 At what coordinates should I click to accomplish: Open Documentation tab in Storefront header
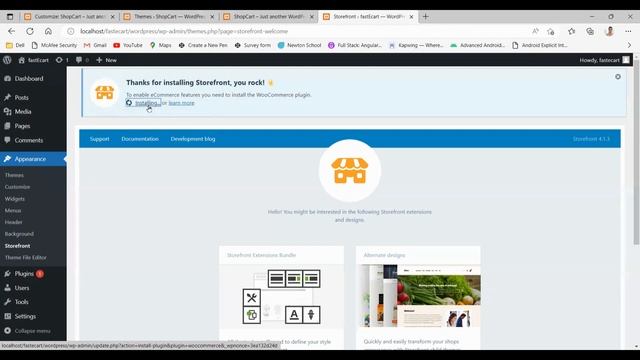point(140,139)
